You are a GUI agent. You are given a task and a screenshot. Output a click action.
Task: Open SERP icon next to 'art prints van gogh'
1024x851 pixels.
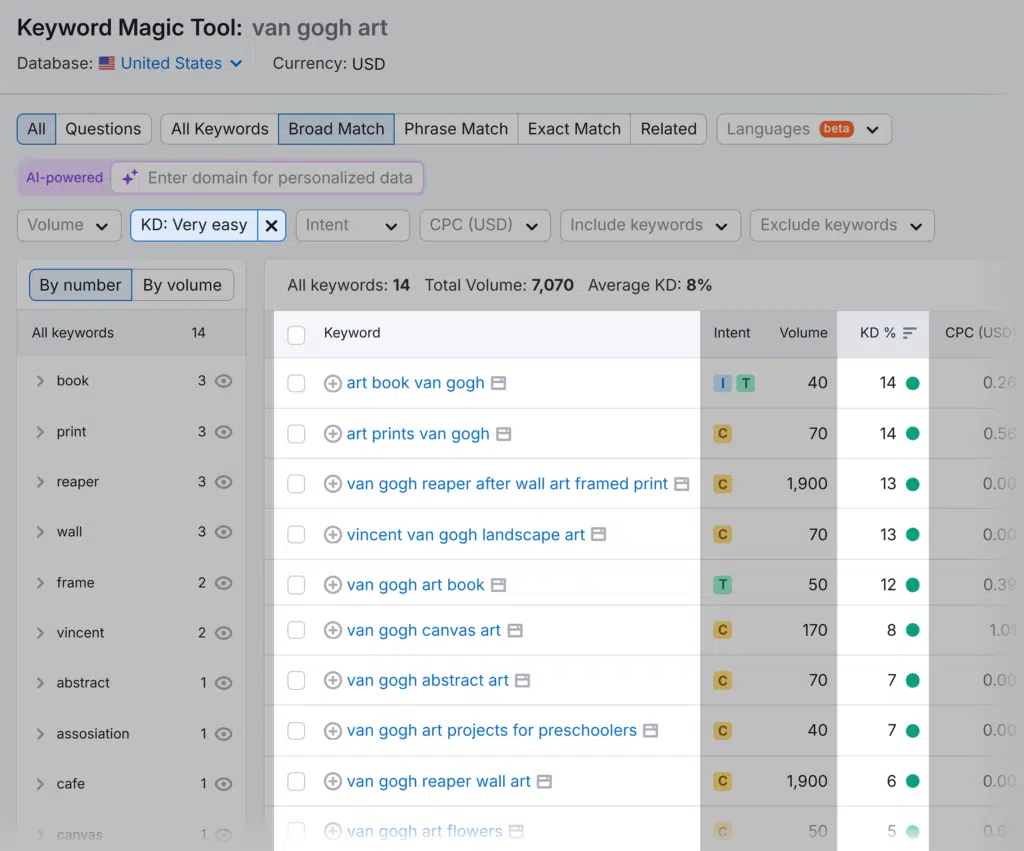pyautogui.click(x=504, y=434)
